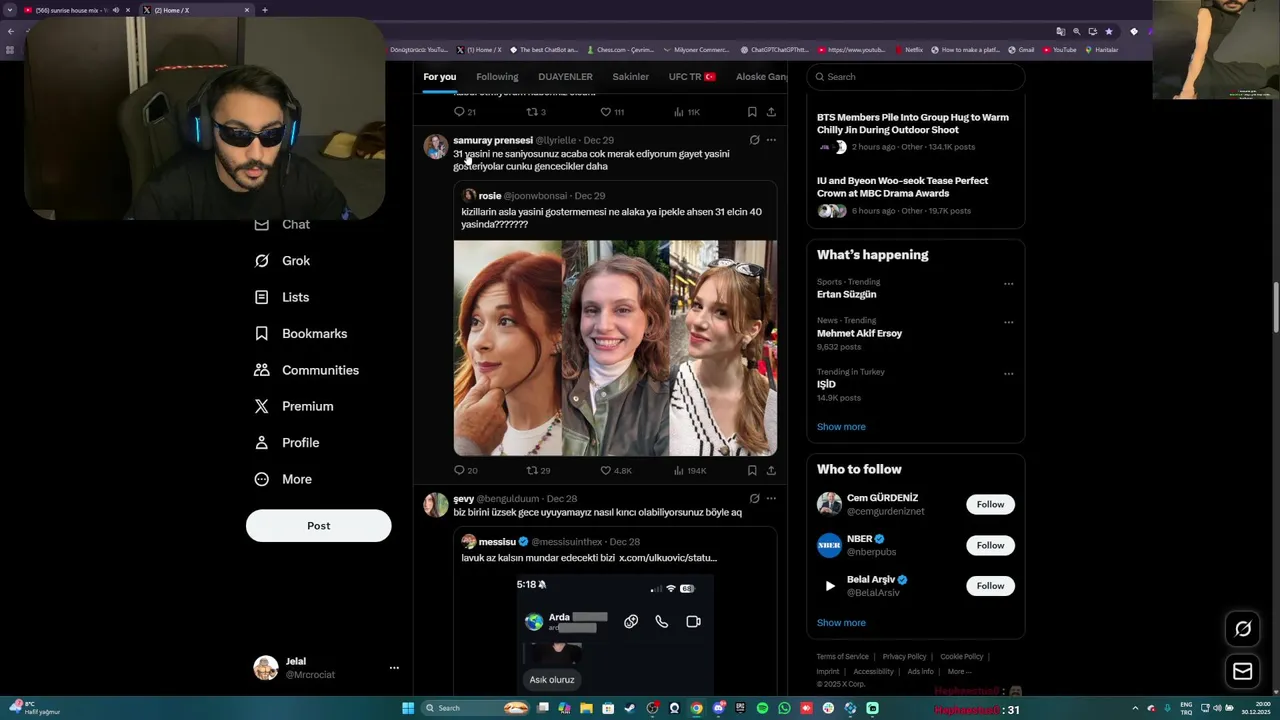Share samuray prensesi's post

click(x=771, y=470)
